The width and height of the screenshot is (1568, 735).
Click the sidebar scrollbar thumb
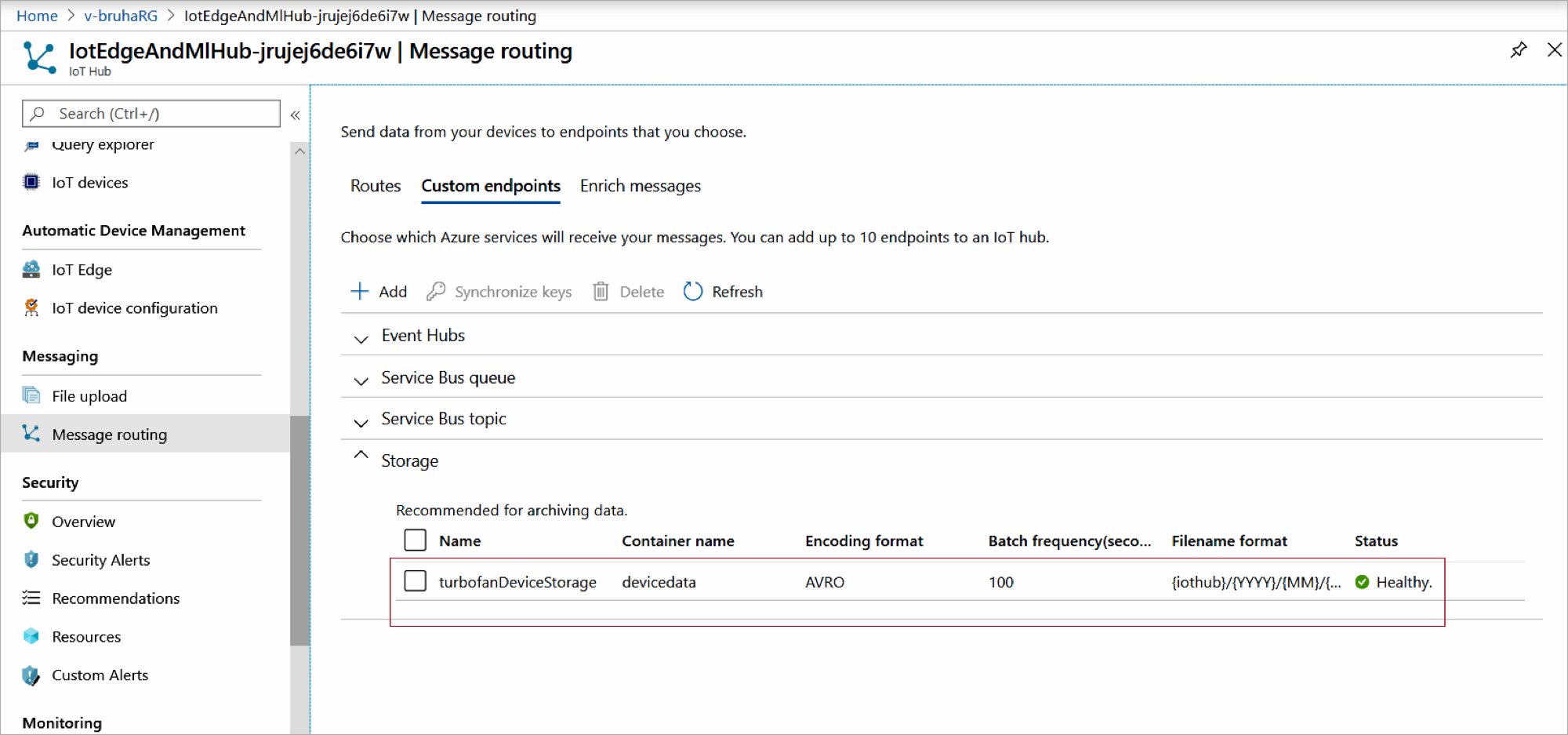click(299, 530)
